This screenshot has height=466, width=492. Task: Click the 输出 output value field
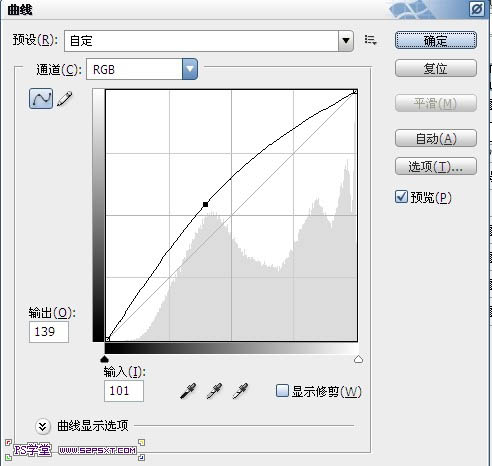(49, 332)
